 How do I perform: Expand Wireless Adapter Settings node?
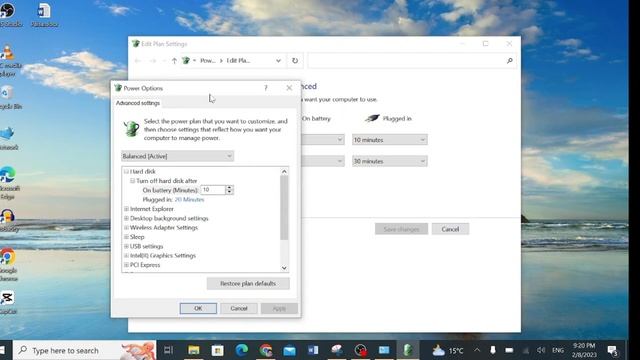[x=126, y=228]
